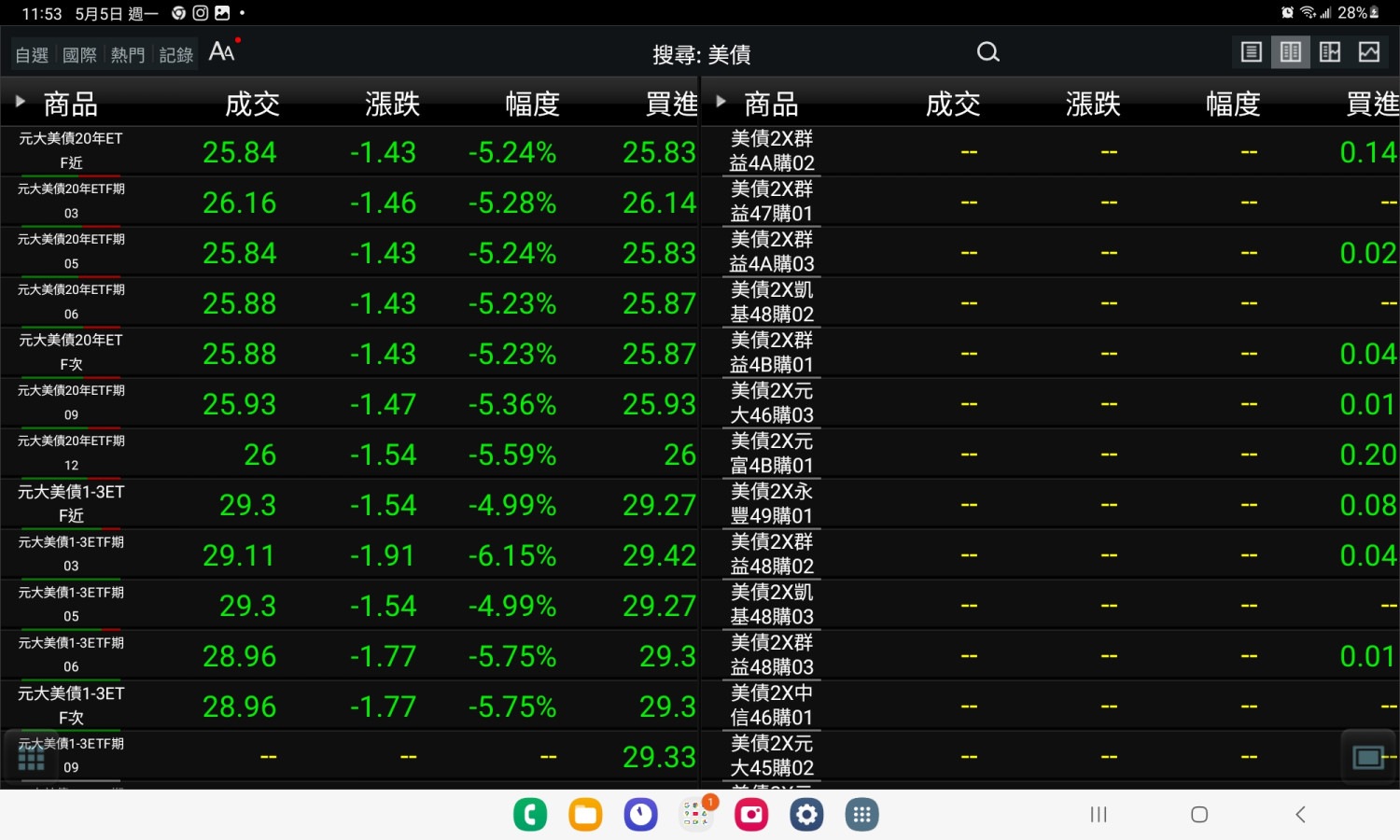The height and width of the screenshot is (840, 1400).
Task: Tap the 26.16 traded price cell
Action: click(x=240, y=203)
